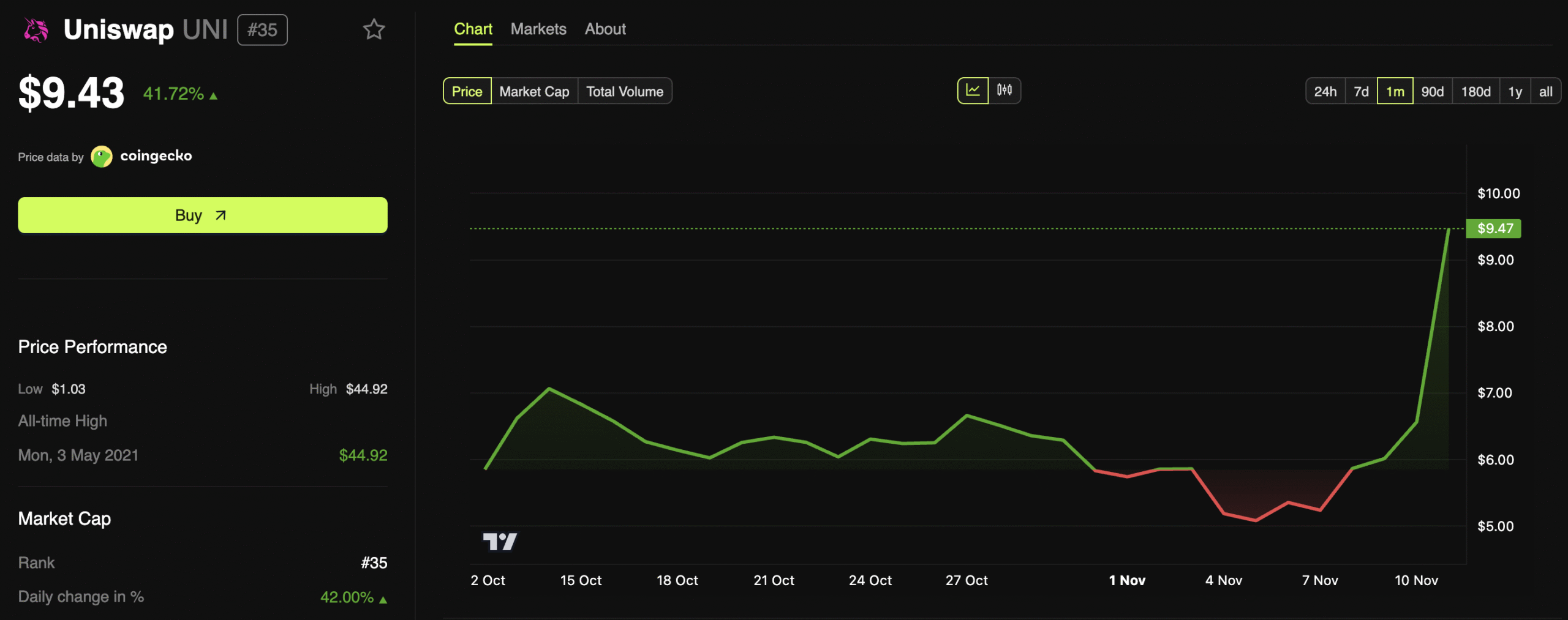Click the Uniswap unicorn logo icon
Screen dimensions: 1568x620
tap(36, 30)
